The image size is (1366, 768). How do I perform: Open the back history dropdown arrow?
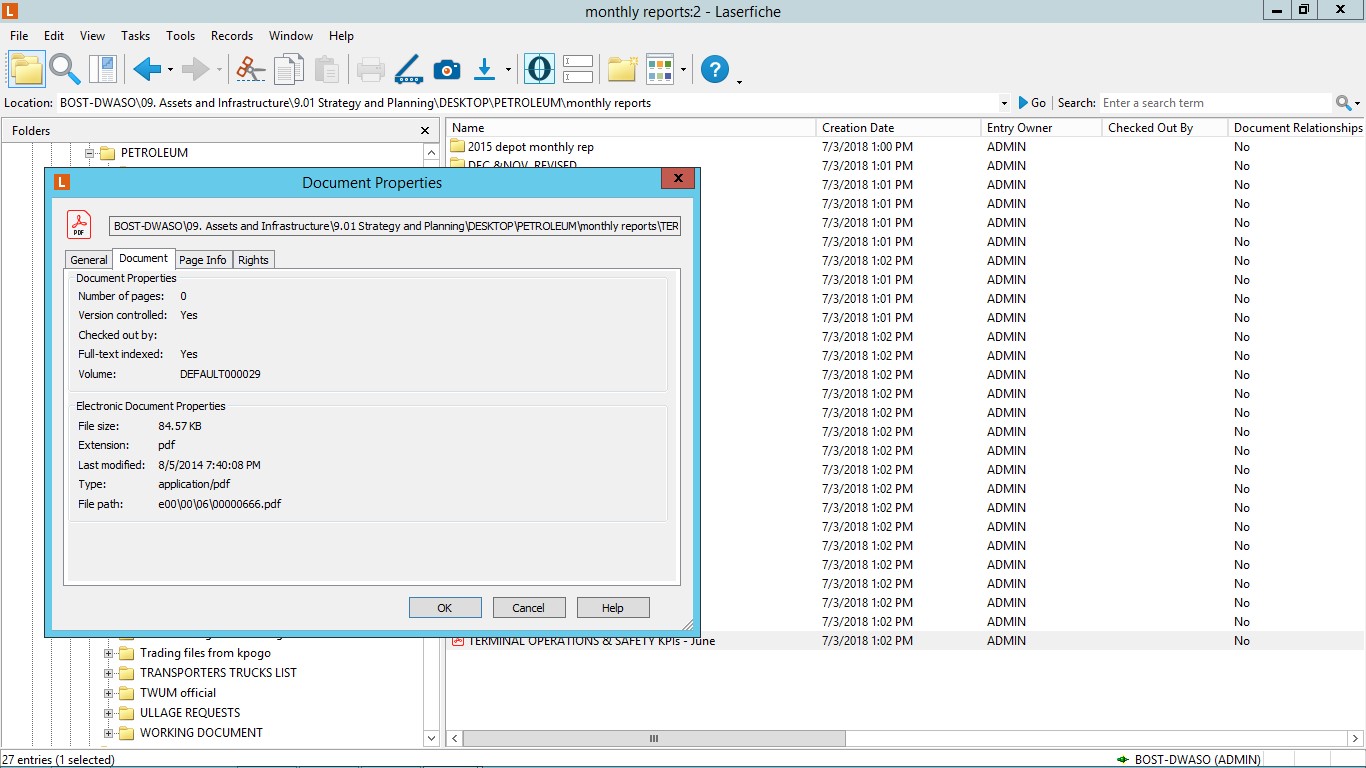170,70
